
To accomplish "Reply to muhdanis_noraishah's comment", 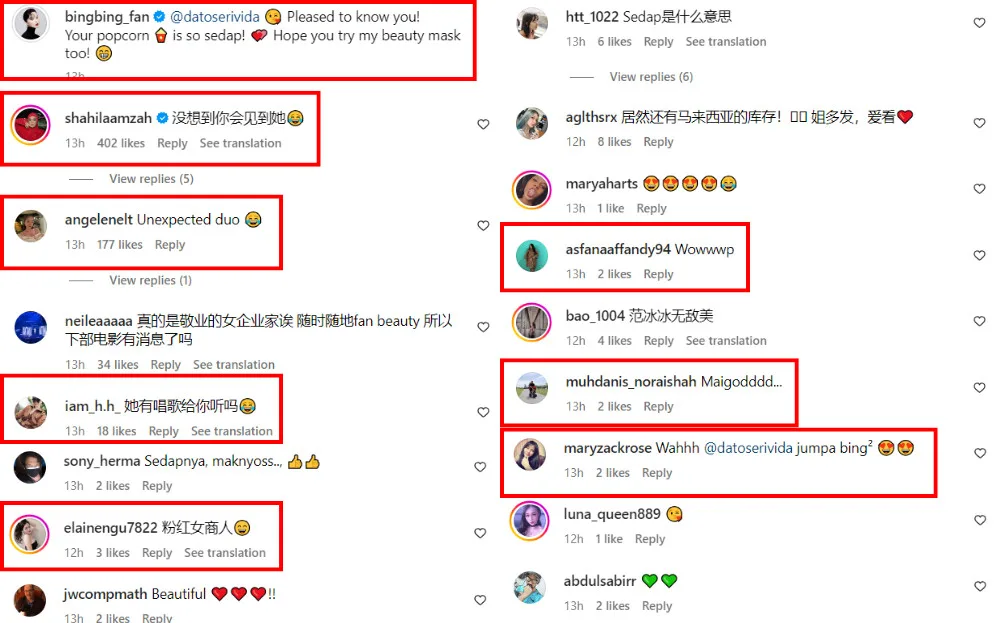I will 658,407.
